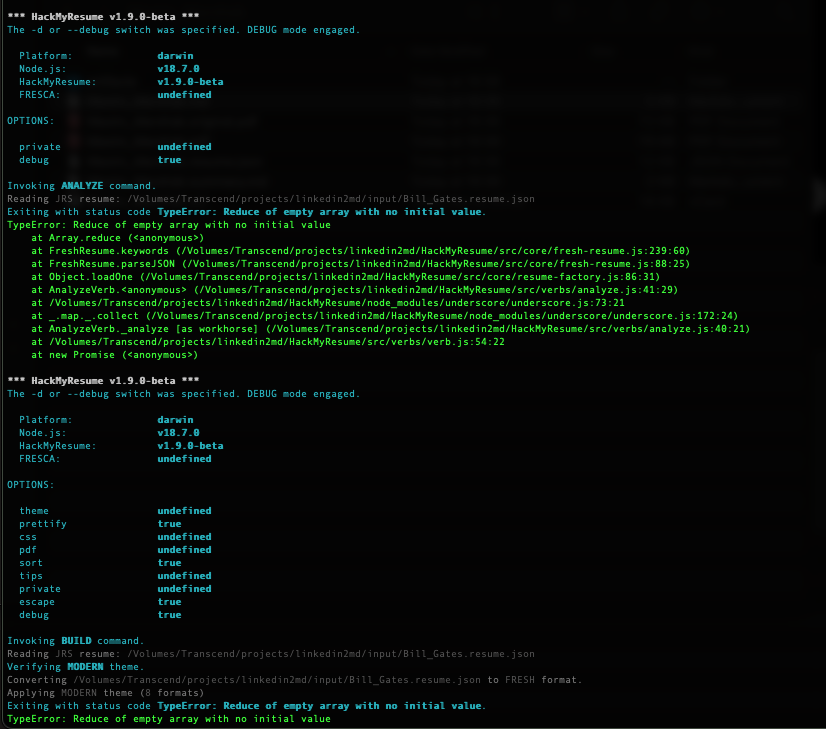Click the underscore.js:73:21 stack line
This screenshot has height=729, width=826.
tap(328, 303)
